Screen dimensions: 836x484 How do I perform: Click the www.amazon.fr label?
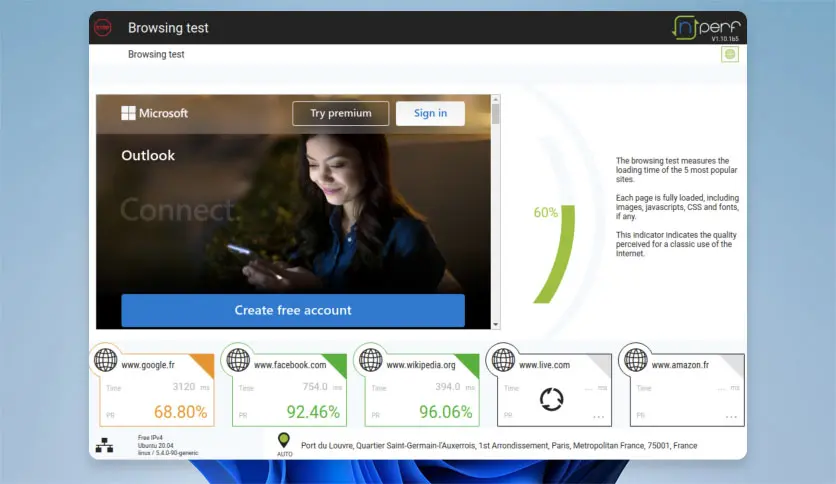[680, 365]
